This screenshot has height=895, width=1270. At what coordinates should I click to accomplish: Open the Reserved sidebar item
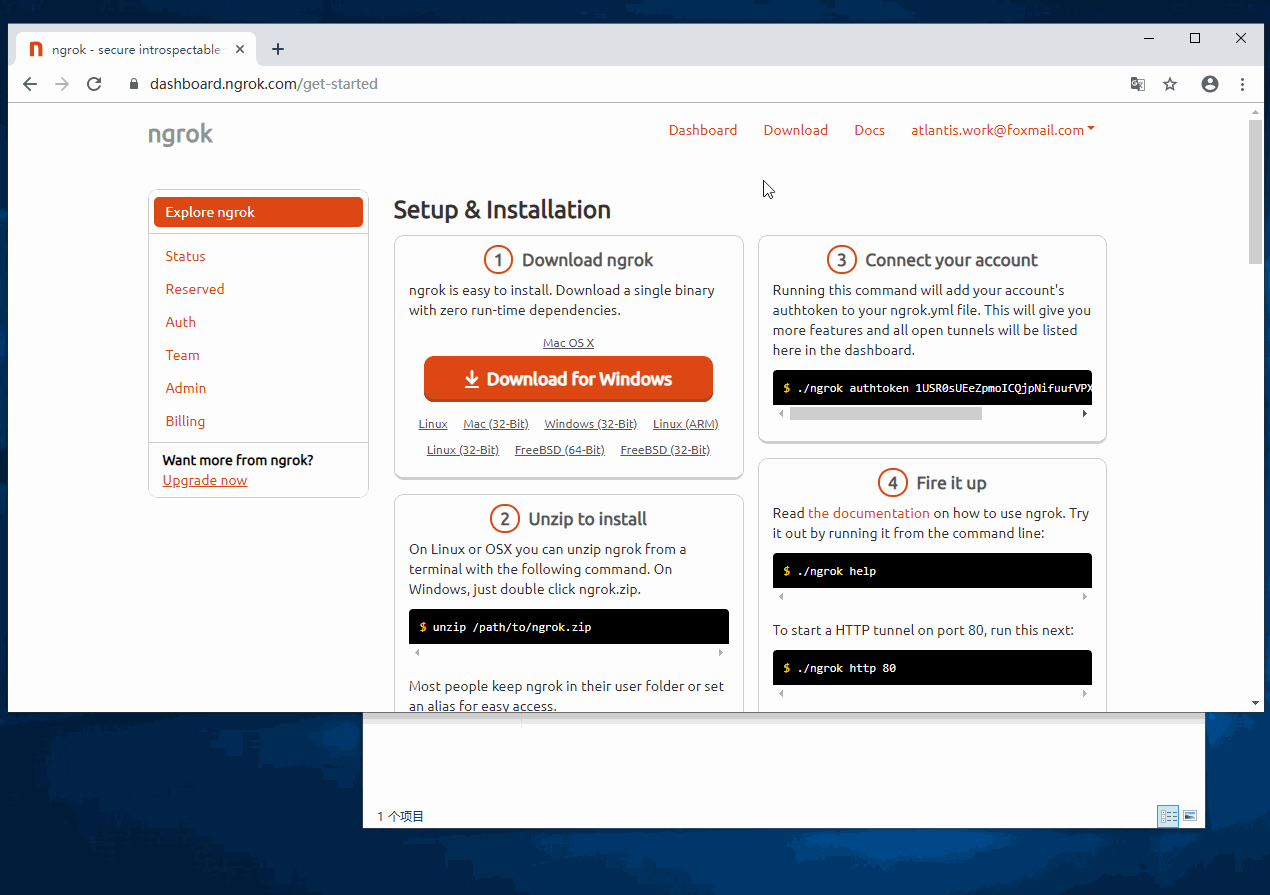click(195, 289)
